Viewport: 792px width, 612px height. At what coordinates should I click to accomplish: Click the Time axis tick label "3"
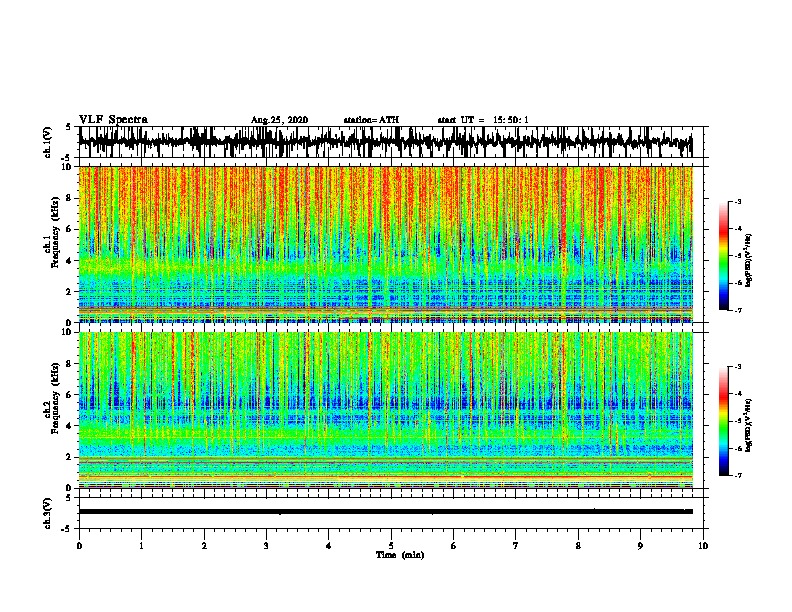(x=266, y=546)
